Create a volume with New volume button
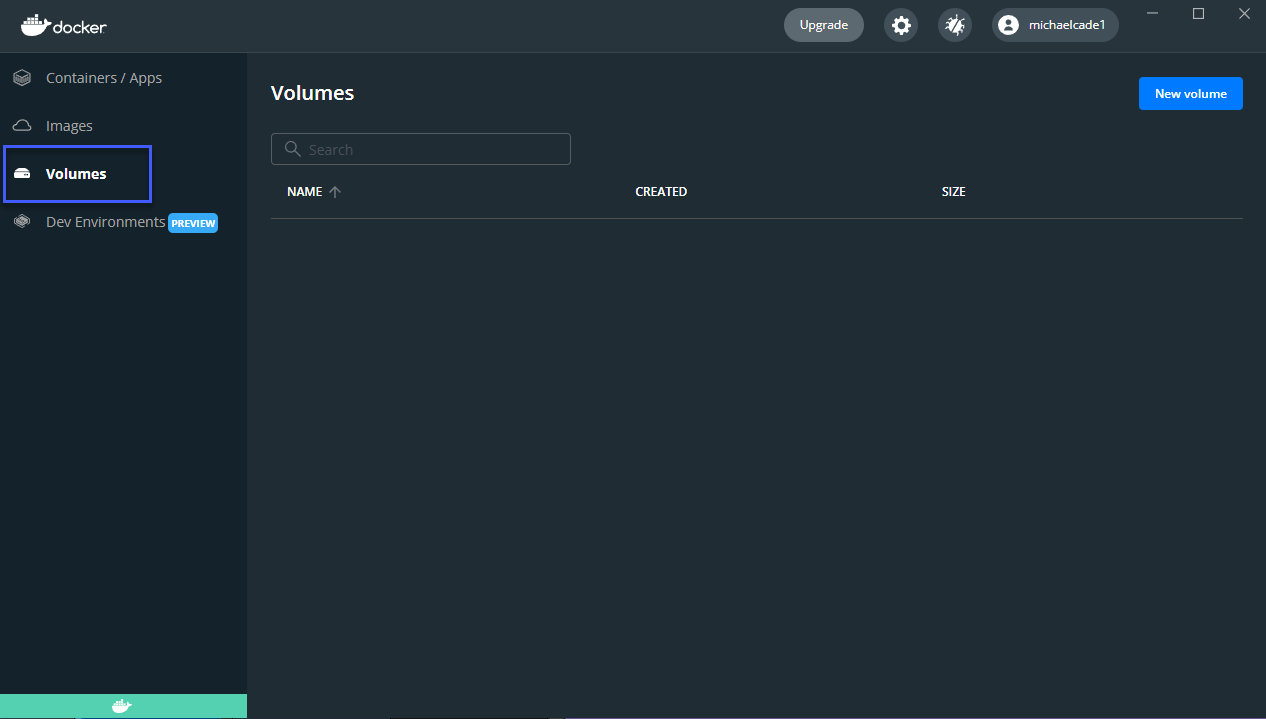The height and width of the screenshot is (719, 1266). pyautogui.click(x=1190, y=93)
